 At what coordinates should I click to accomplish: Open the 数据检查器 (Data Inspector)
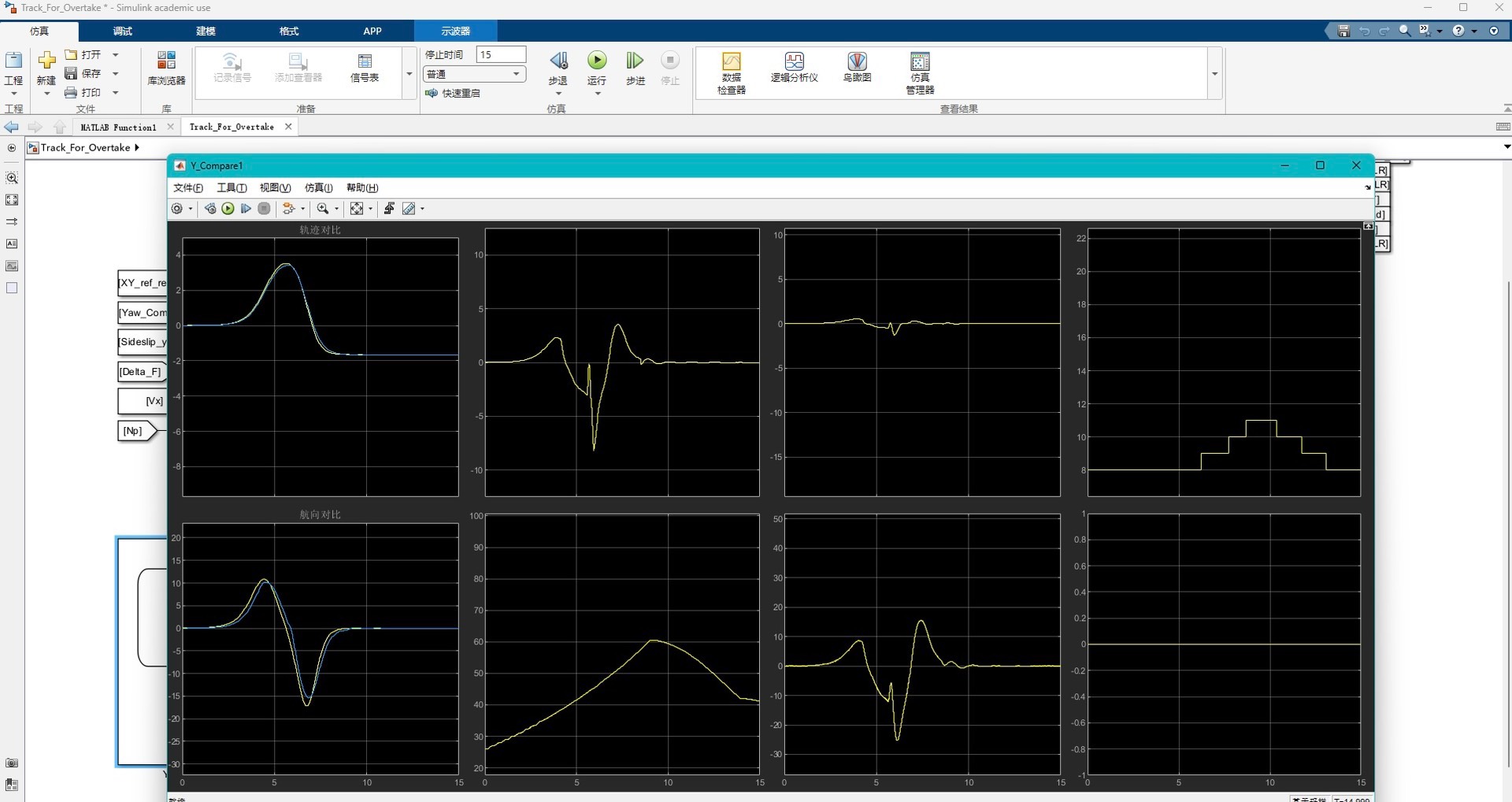pos(731,71)
